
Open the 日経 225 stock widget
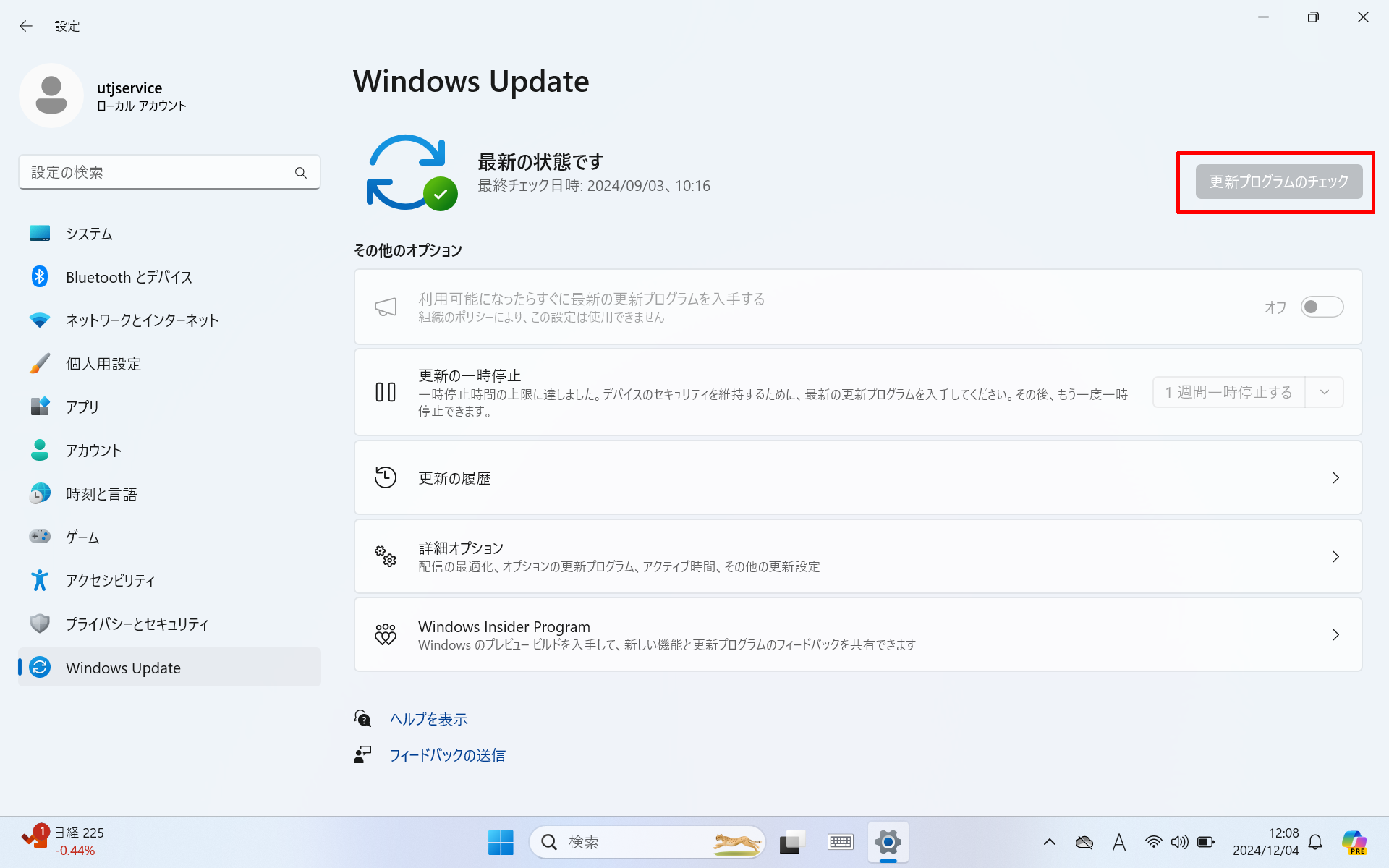pyautogui.click(x=64, y=842)
